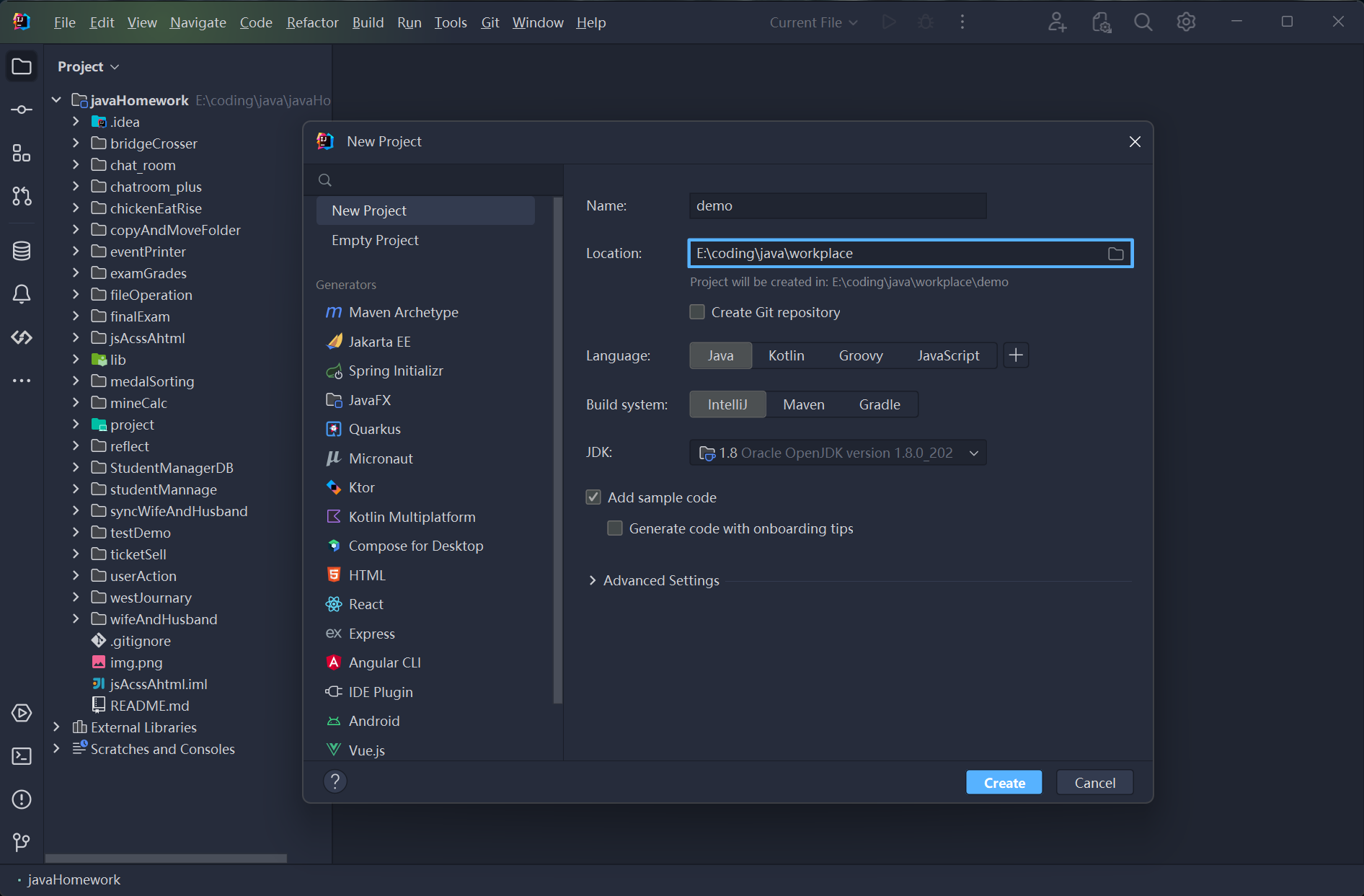Click the Debug bug icon

coord(926,22)
